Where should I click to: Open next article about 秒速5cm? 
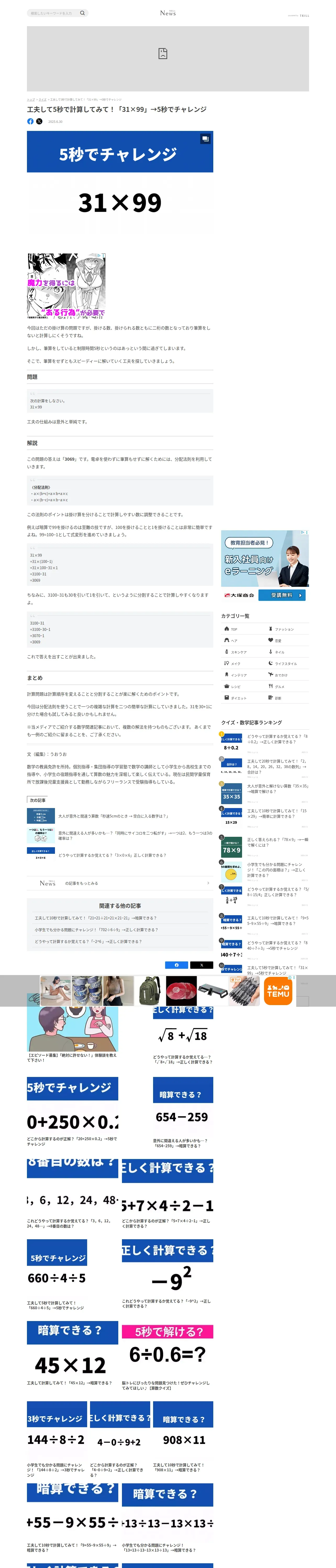click(x=120, y=816)
